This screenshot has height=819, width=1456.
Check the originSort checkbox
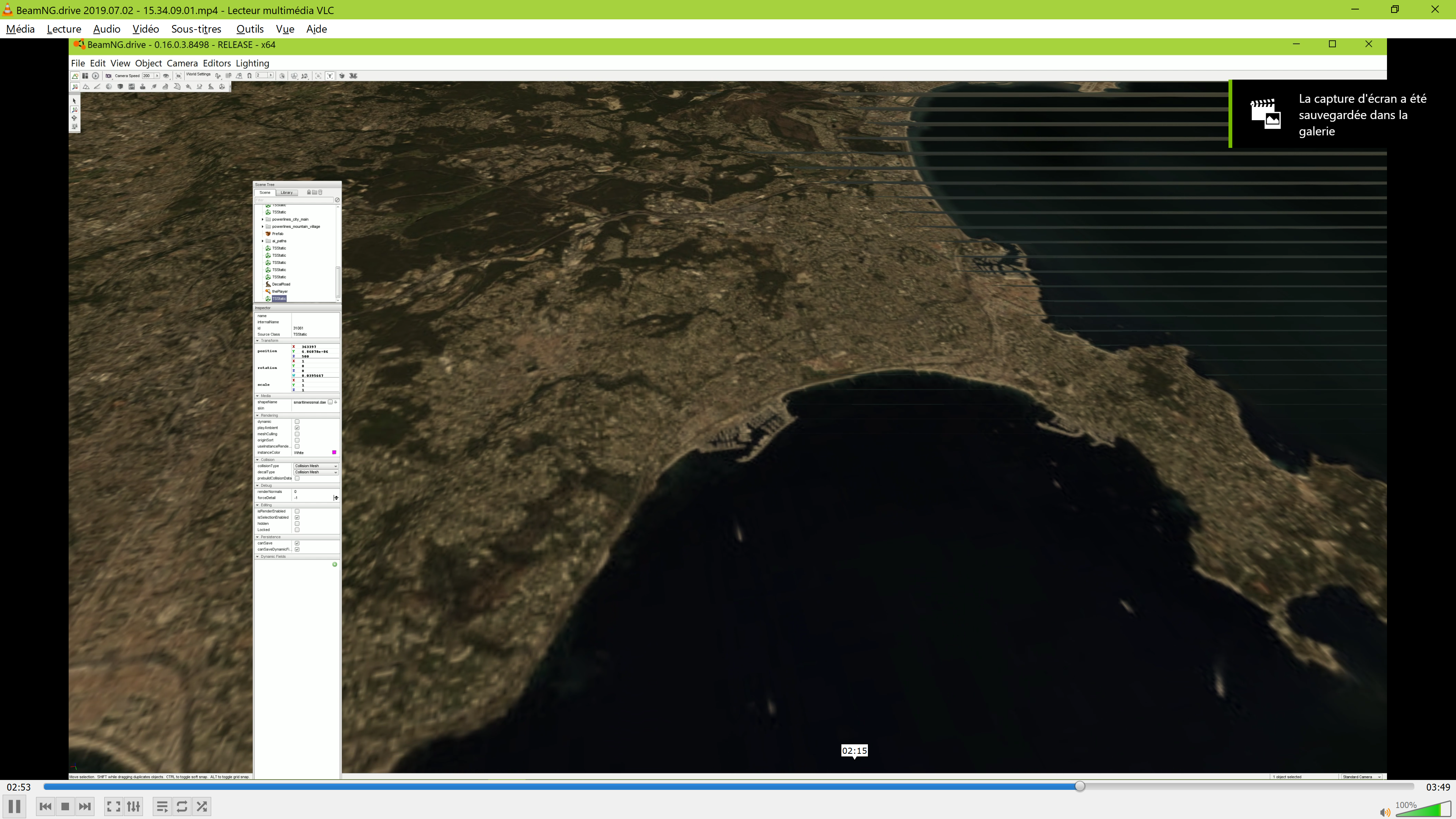point(297,440)
